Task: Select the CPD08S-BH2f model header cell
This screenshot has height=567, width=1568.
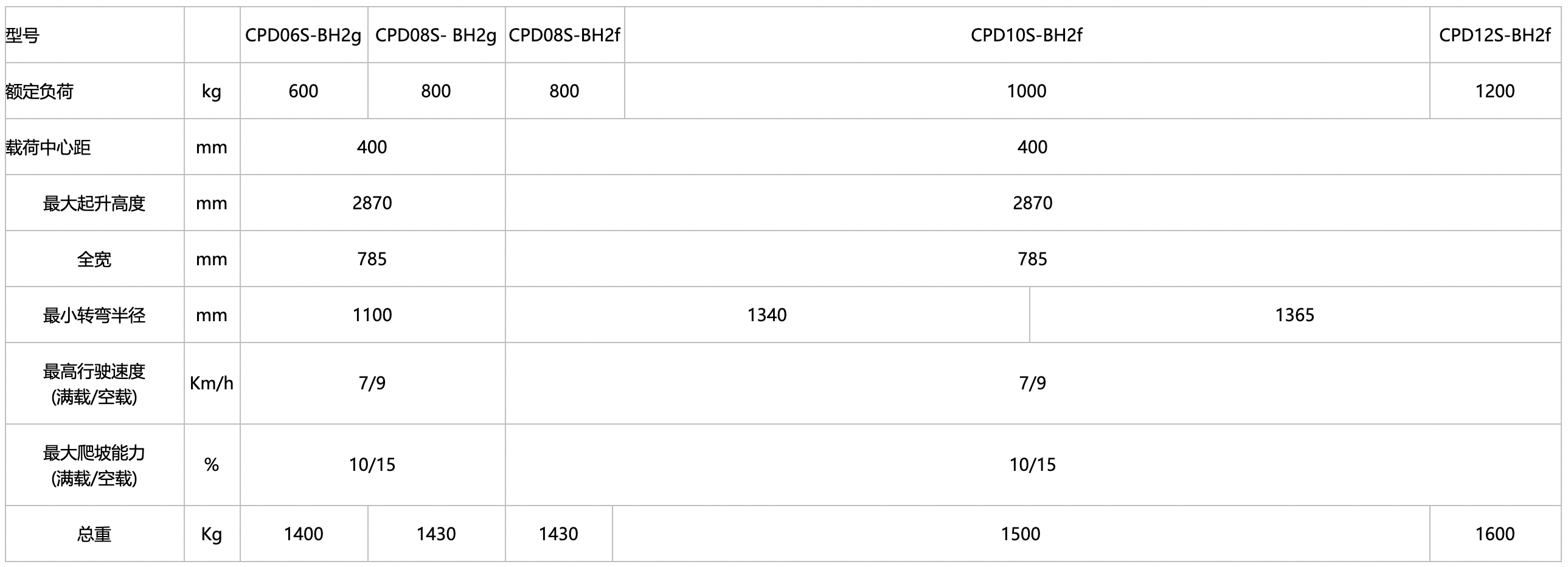Action: (564, 35)
